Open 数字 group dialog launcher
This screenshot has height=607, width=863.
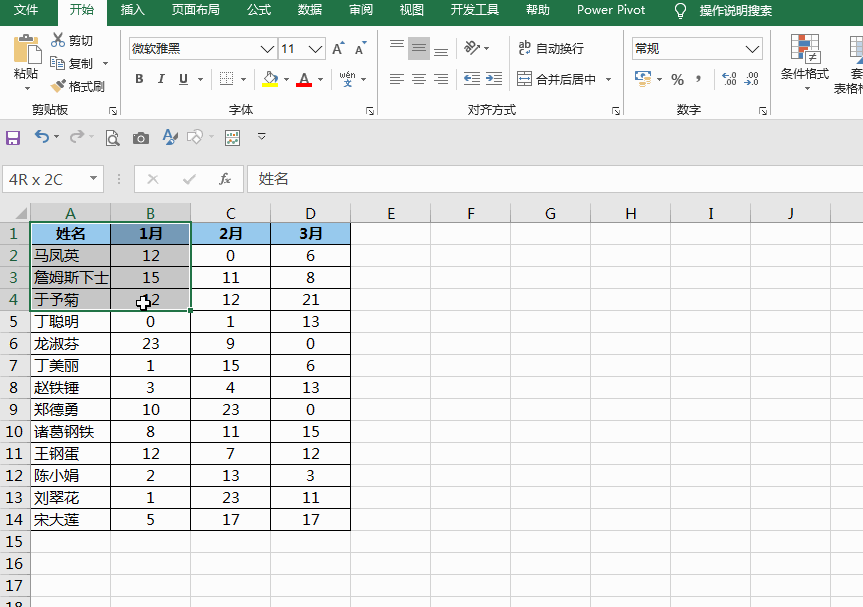(x=763, y=111)
